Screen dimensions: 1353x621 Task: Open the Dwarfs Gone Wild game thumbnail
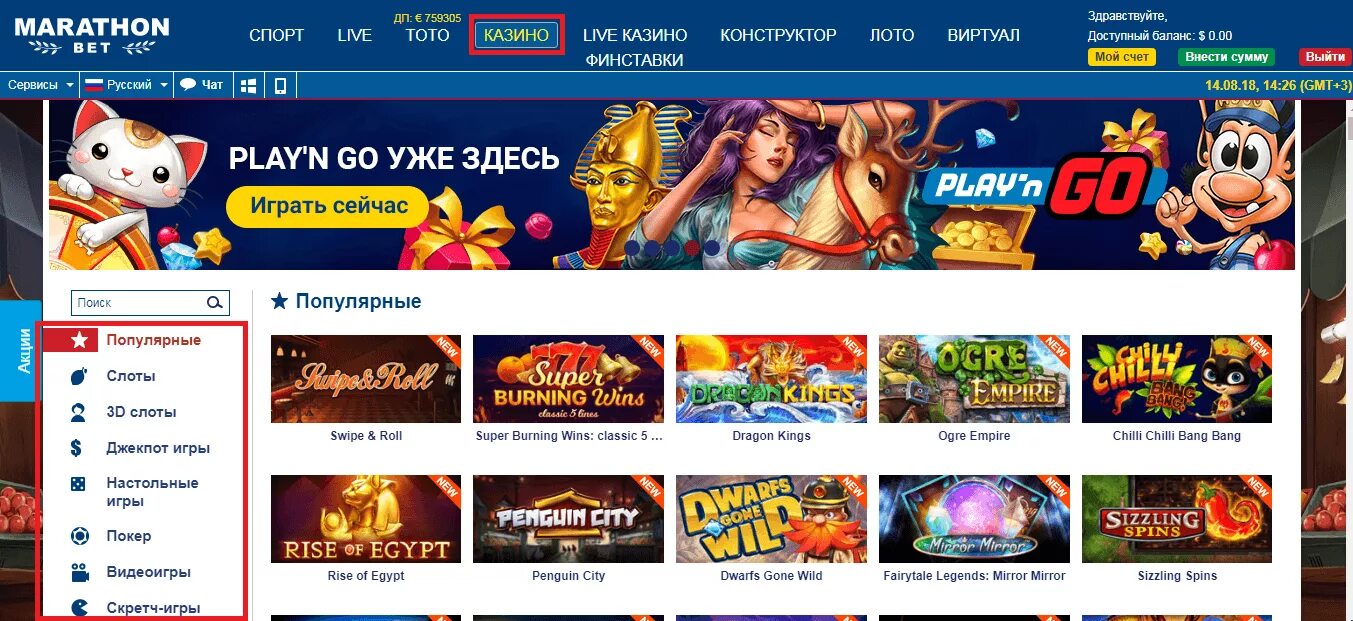point(771,518)
